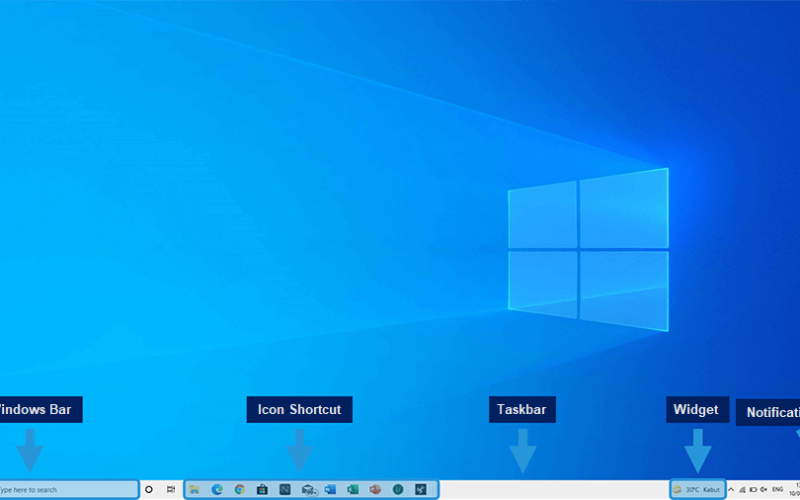Viewport: 800px width, 500px height.
Task: Launch Microsoft Excel from the taskbar
Action: point(353,489)
